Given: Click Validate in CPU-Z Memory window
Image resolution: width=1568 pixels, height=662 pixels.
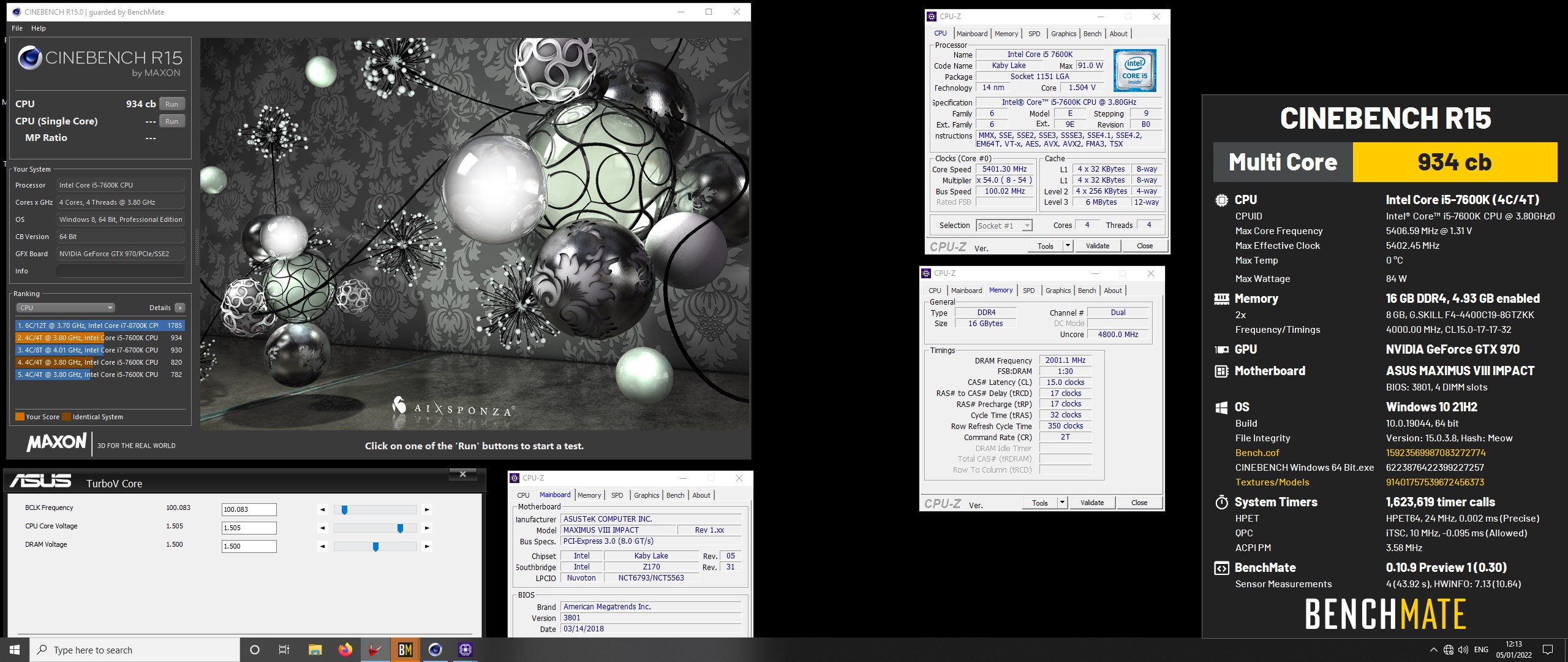Looking at the screenshot, I should pyautogui.click(x=1092, y=503).
